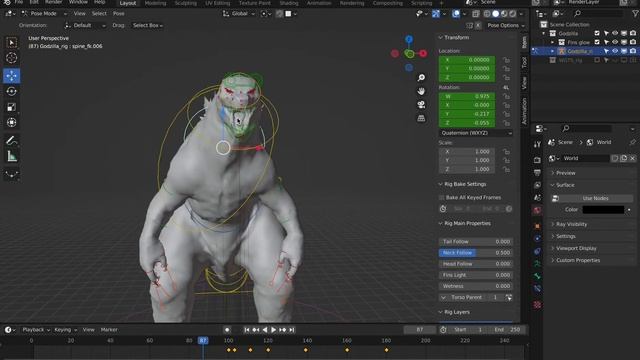Lock Scale Z with its padlock
The height and width of the screenshot is (360, 640).
click(x=506, y=169)
